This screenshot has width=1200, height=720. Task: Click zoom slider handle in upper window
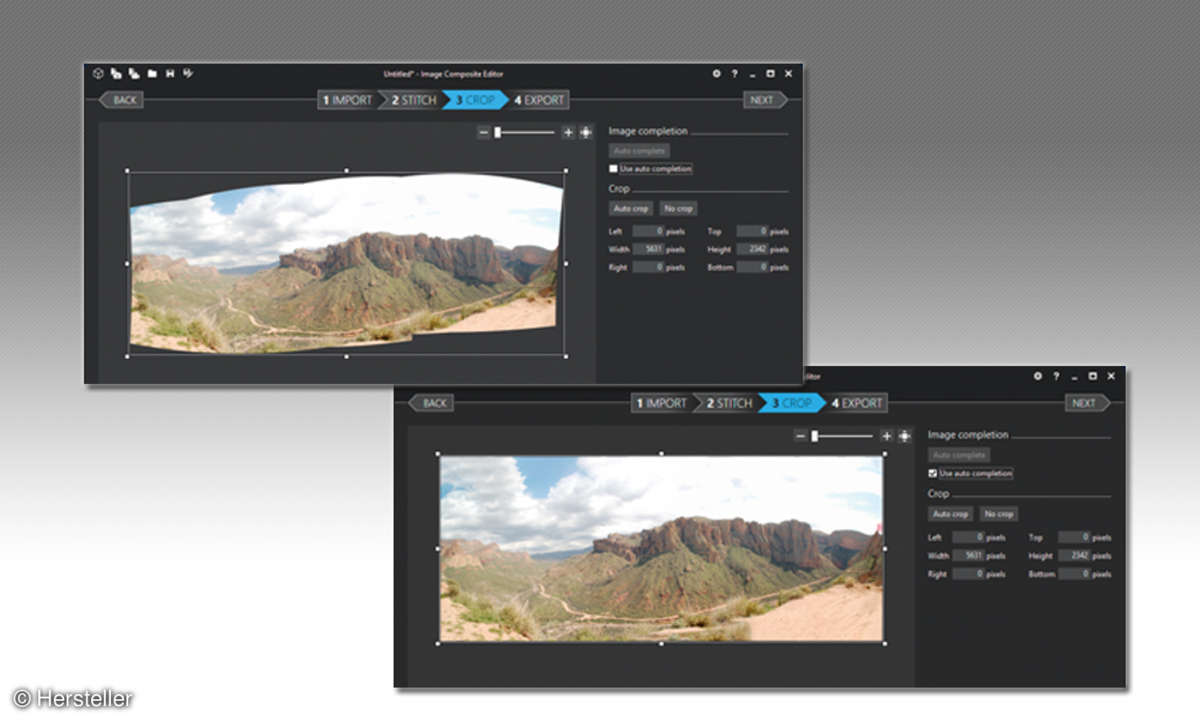497,132
